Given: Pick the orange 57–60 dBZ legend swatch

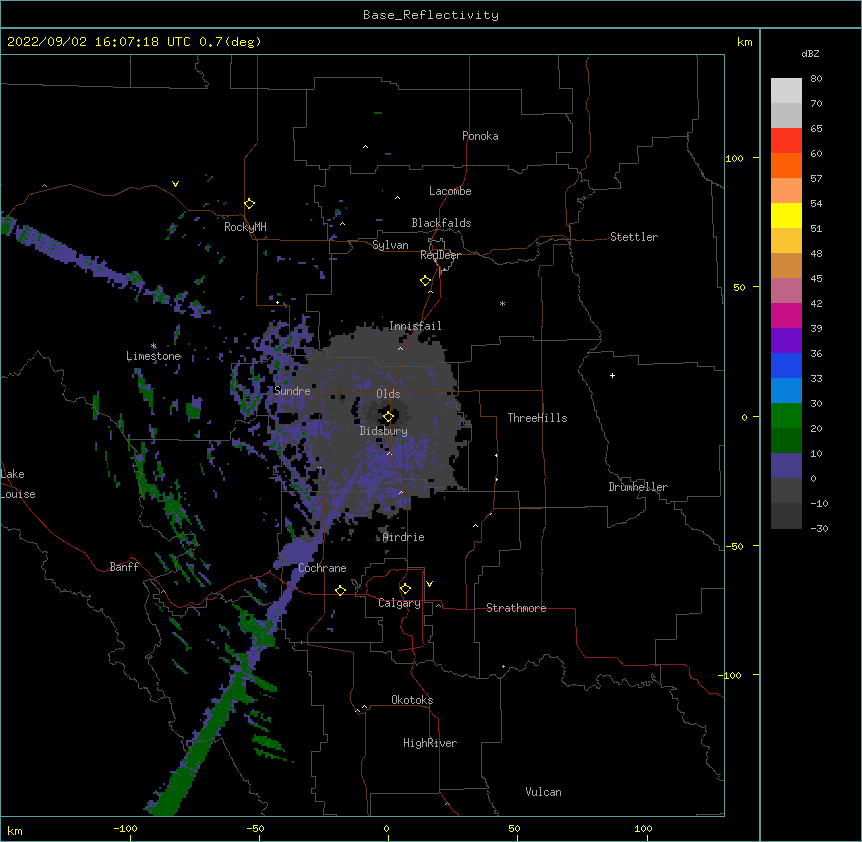Looking at the screenshot, I should [786, 166].
